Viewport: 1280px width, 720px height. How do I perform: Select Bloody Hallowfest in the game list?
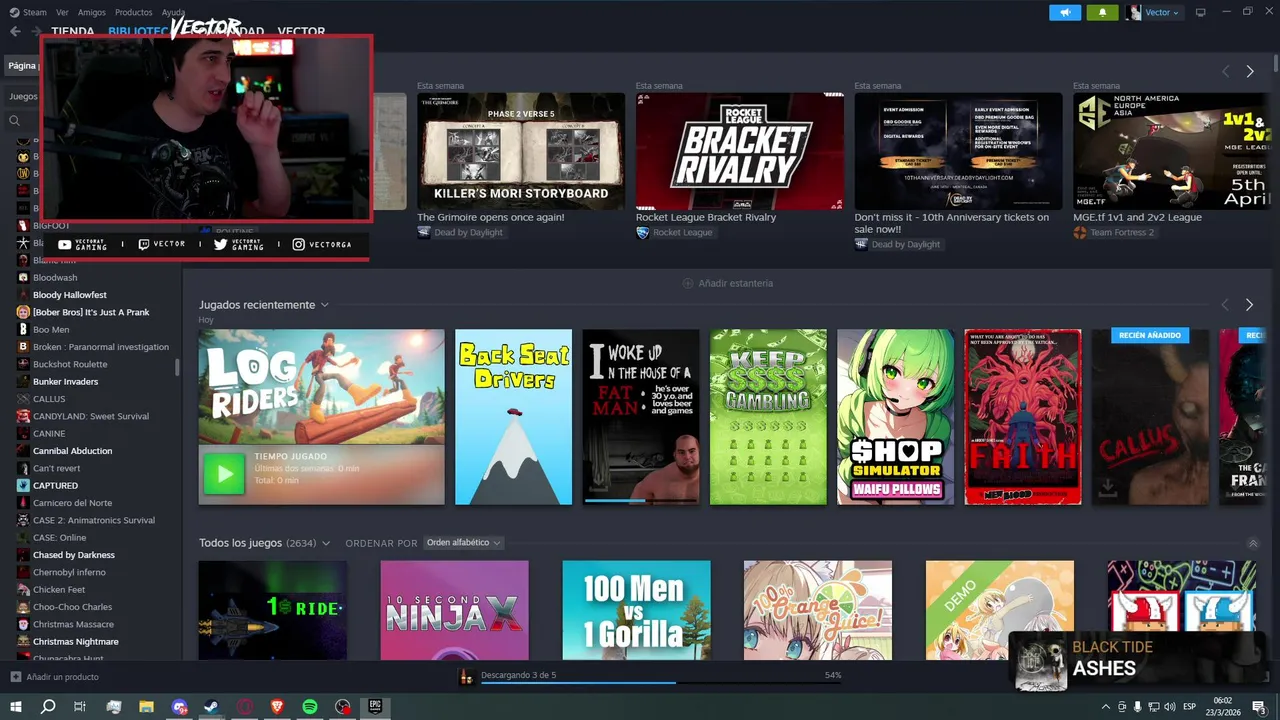(70, 295)
